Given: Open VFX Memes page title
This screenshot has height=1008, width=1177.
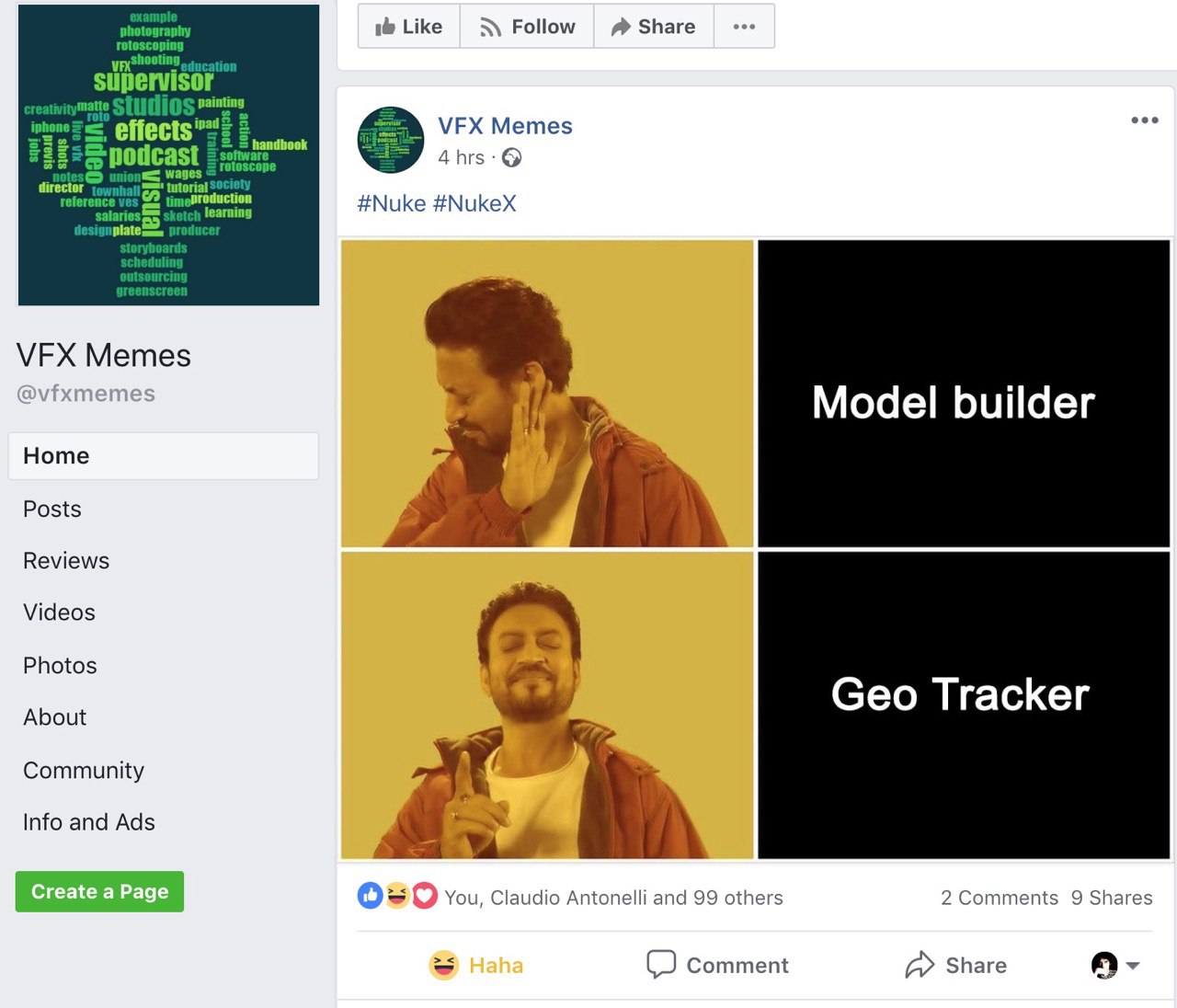Looking at the screenshot, I should 104,355.
